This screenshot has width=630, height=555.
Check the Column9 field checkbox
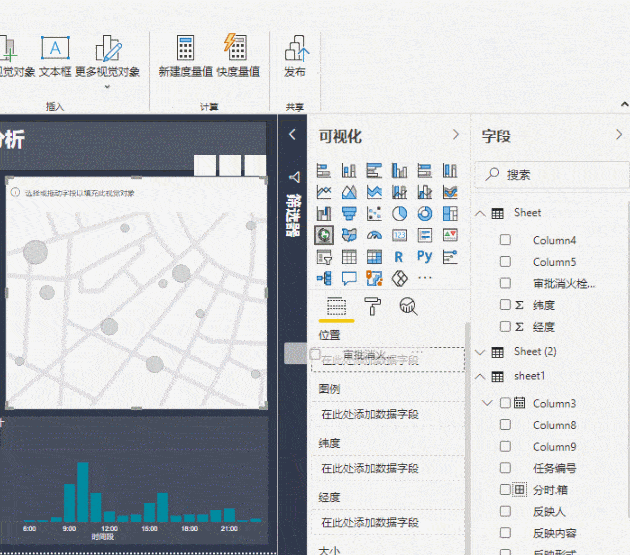tap(505, 446)
